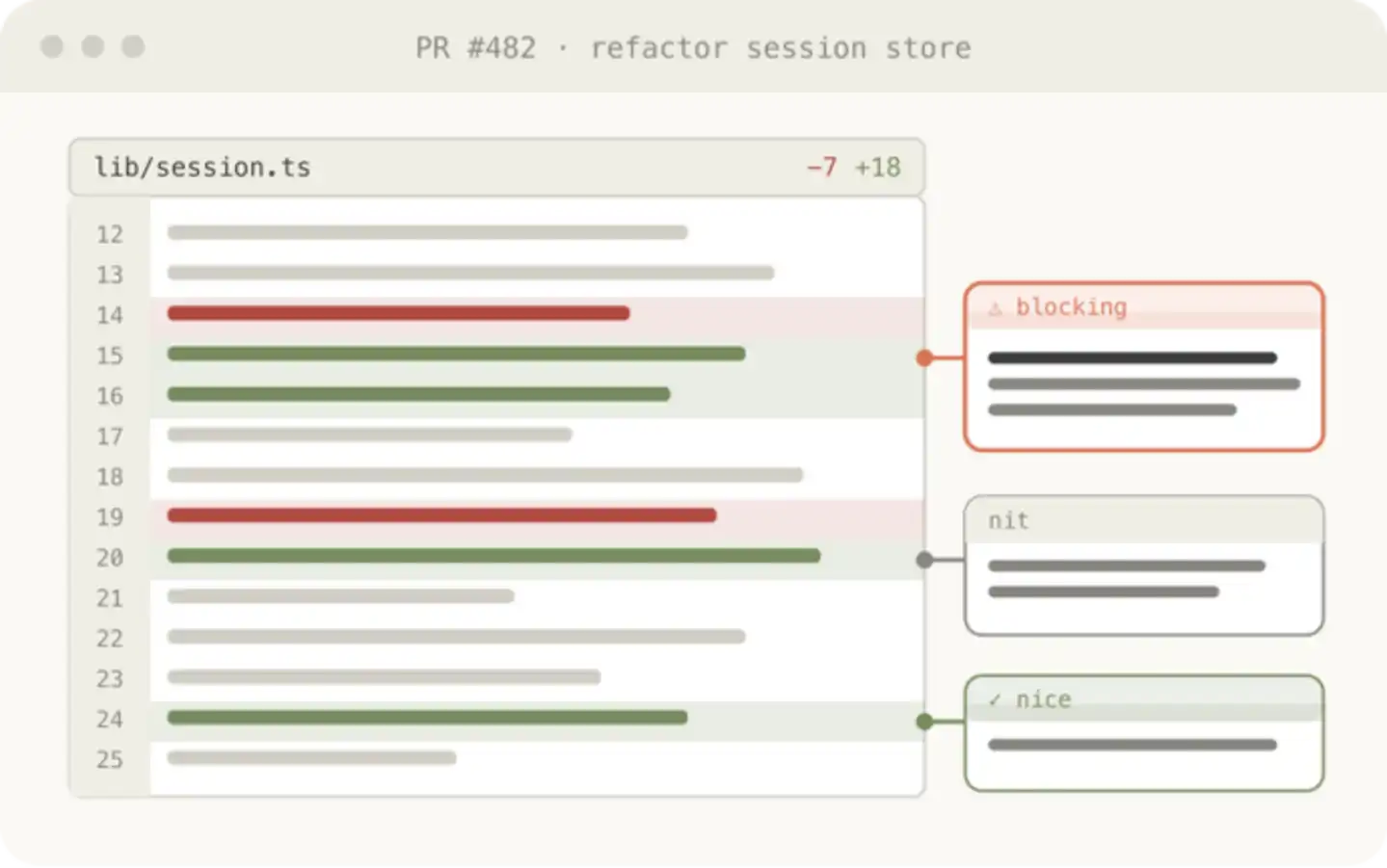The width and height of the screenshot is (1387, 868).
Task: Open the nit comment card
Action: click(x=1144, y=566)
